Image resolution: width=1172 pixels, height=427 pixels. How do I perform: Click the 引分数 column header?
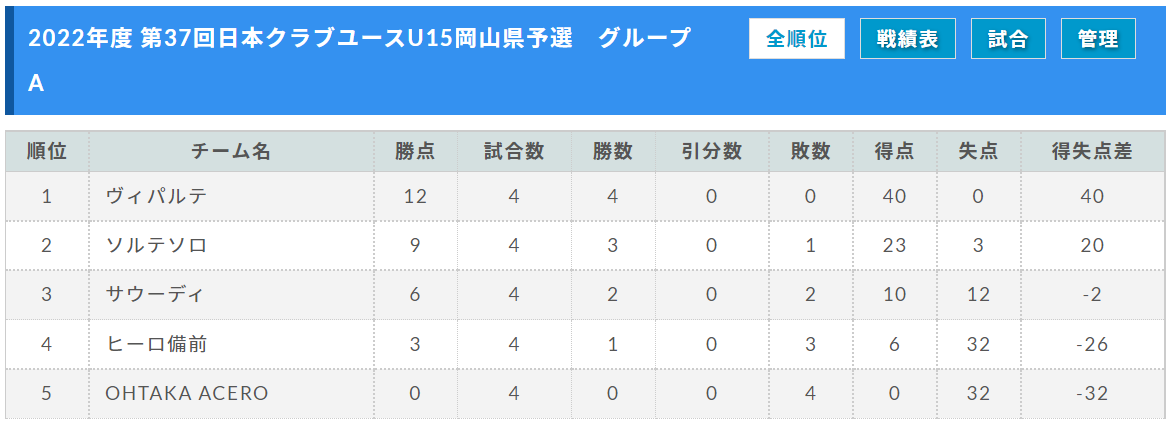point(712,152)
